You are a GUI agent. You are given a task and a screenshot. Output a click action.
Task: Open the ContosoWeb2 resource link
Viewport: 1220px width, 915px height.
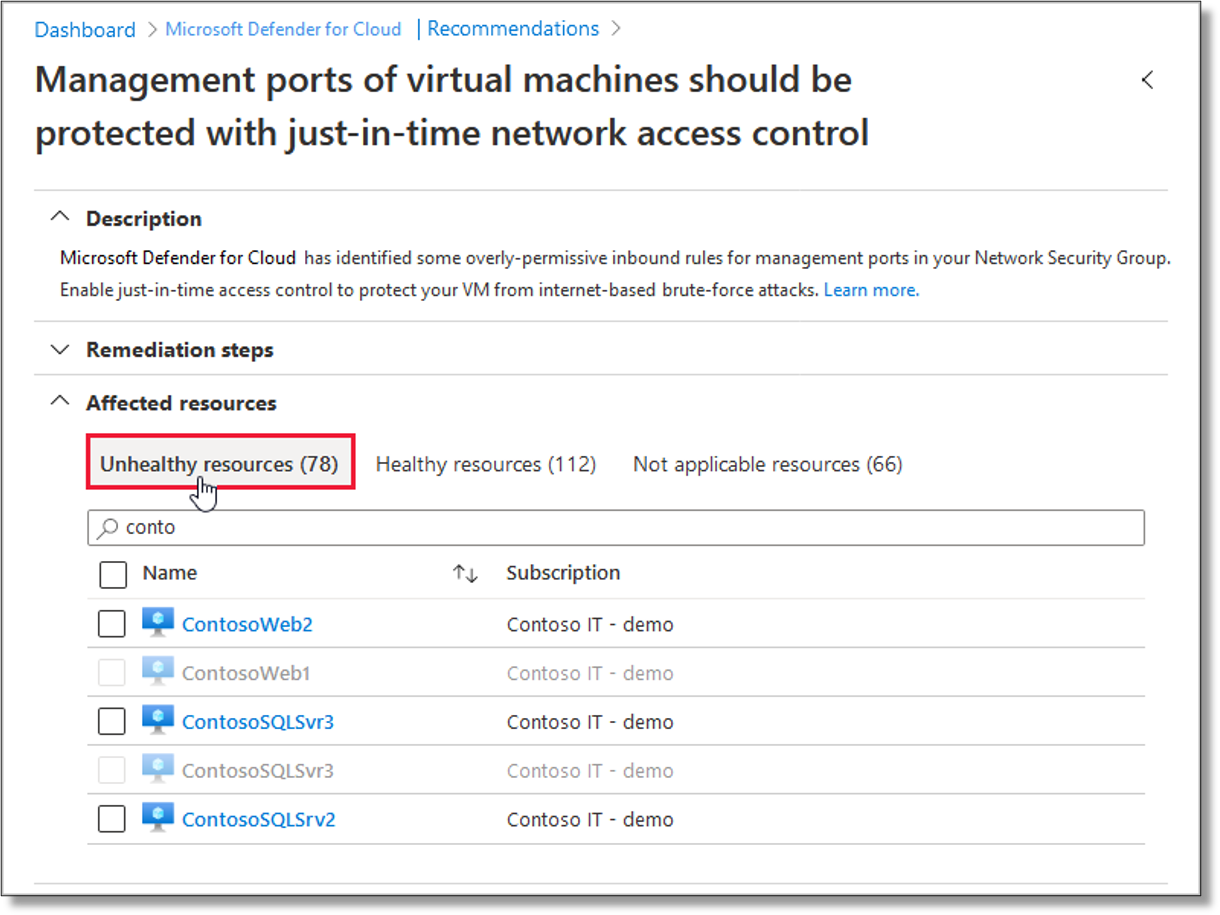247,624
